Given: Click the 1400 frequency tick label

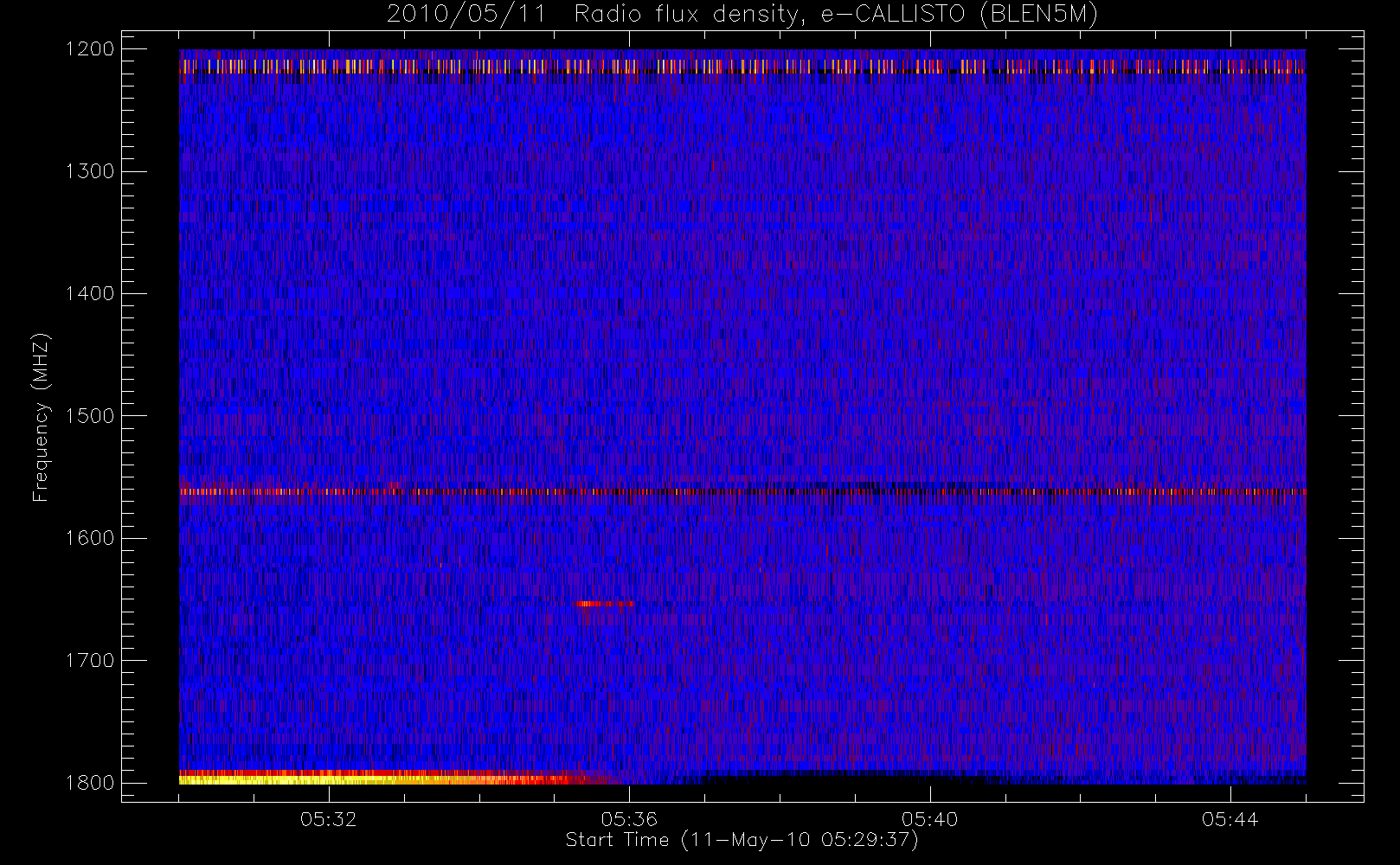Looking at the screenshot, I should (x=91, y=293).
